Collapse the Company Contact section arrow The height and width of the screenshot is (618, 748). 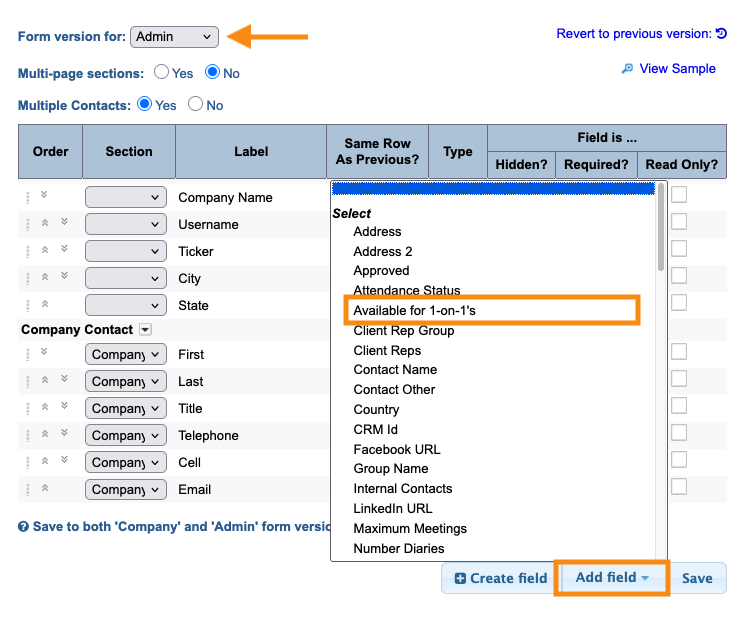[x=145, y=330]
